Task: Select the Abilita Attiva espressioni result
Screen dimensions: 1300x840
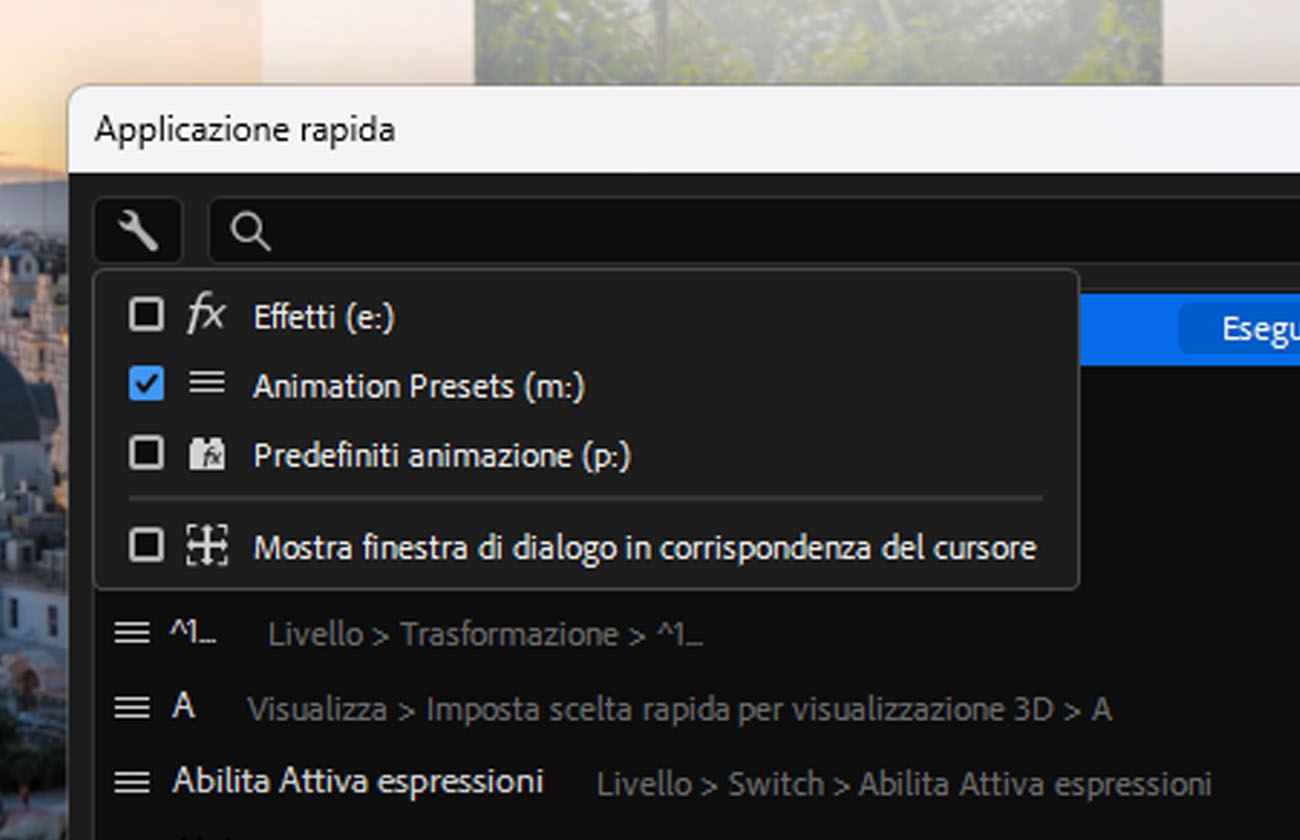Action: tap(358, 782)
